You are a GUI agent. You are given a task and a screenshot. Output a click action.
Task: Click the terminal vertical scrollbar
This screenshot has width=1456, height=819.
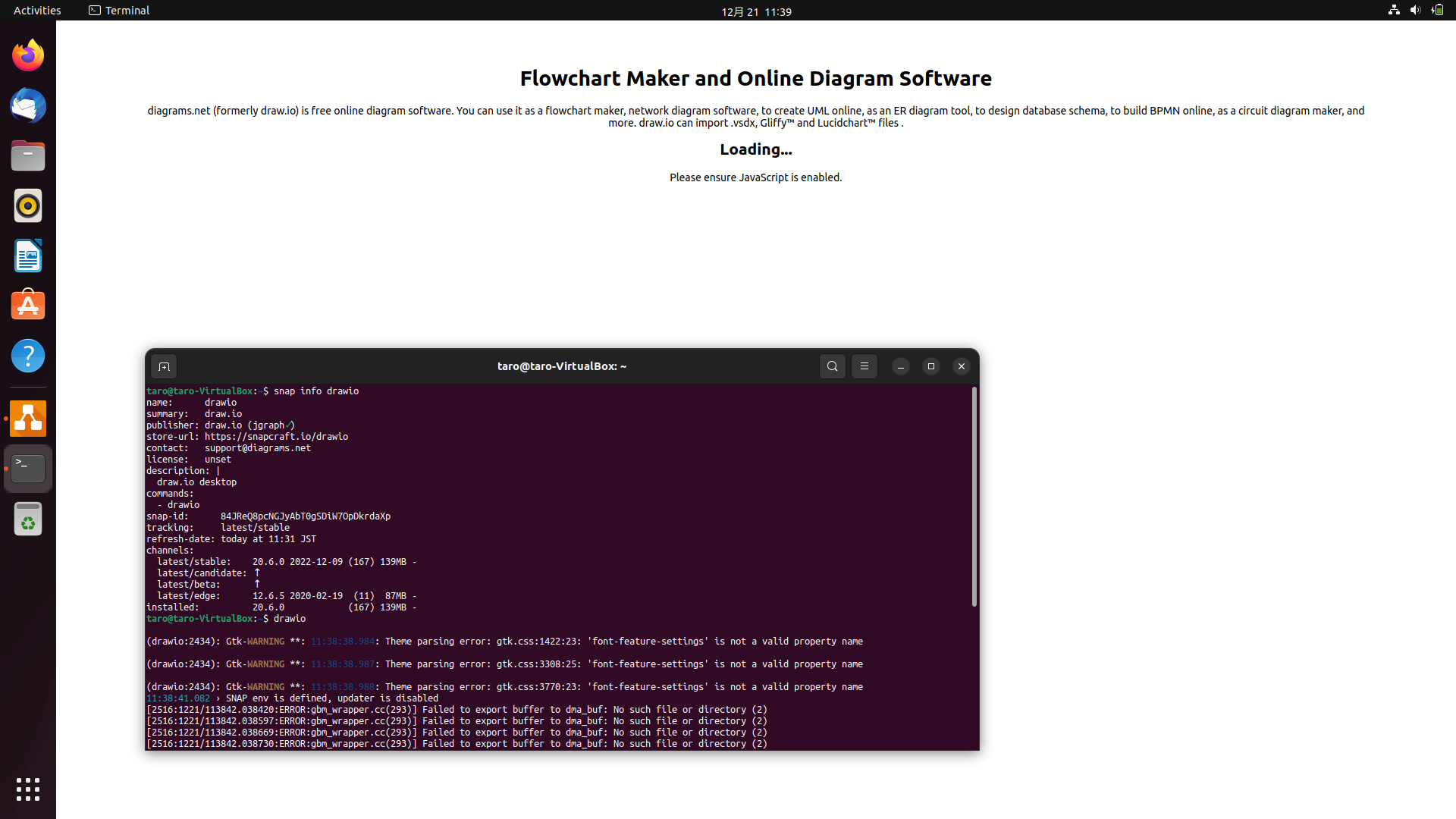click(974, 497)
